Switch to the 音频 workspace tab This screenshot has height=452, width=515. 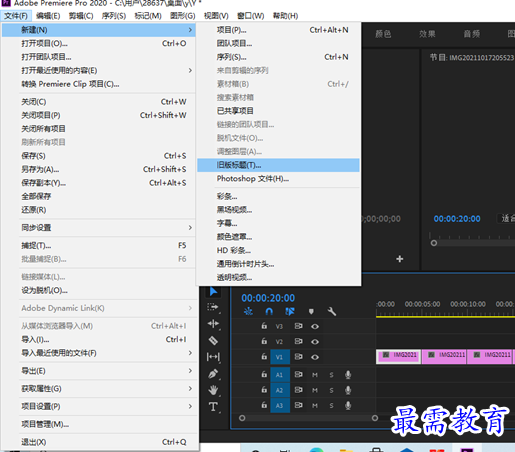click(x=472, y=34)
